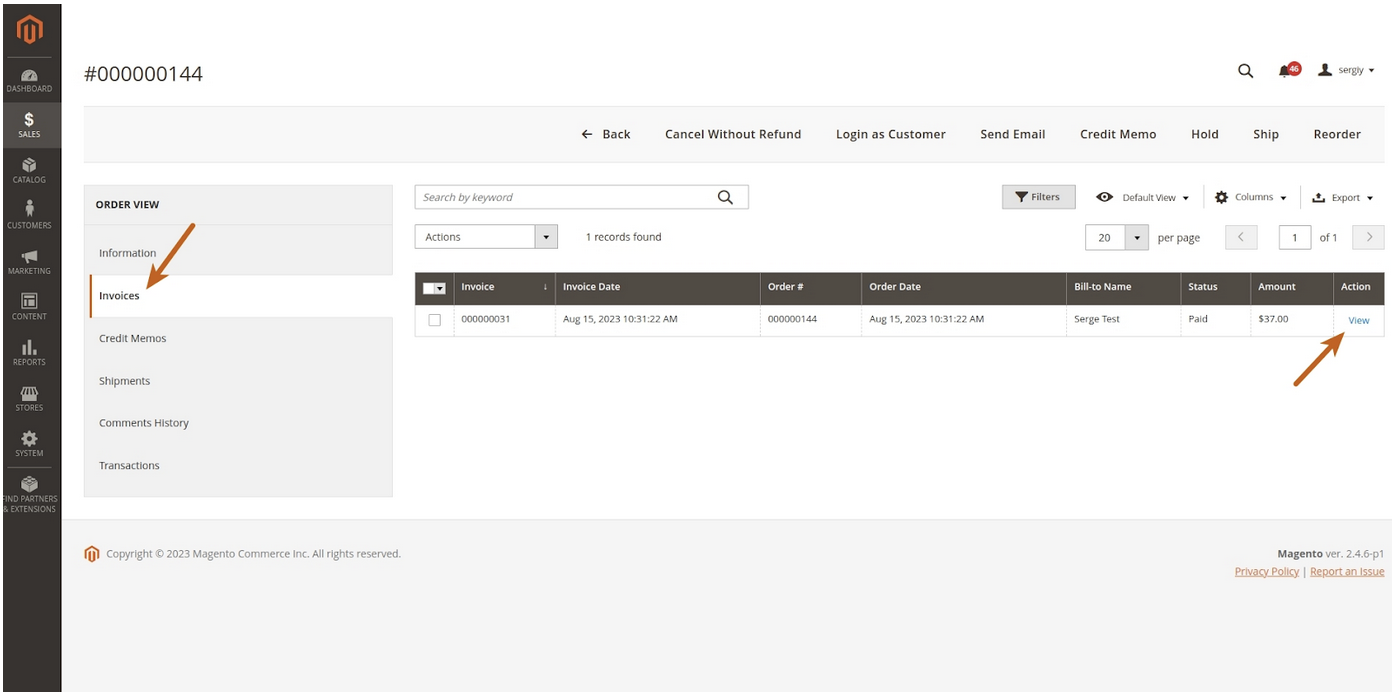Switch to the Invoices tab
This screenshot has height=696, width=1392.
240,296
